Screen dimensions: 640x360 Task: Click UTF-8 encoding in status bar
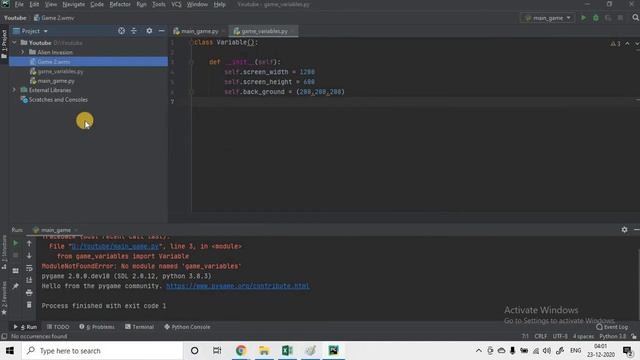pyautogui.click(x=560, y=336)
